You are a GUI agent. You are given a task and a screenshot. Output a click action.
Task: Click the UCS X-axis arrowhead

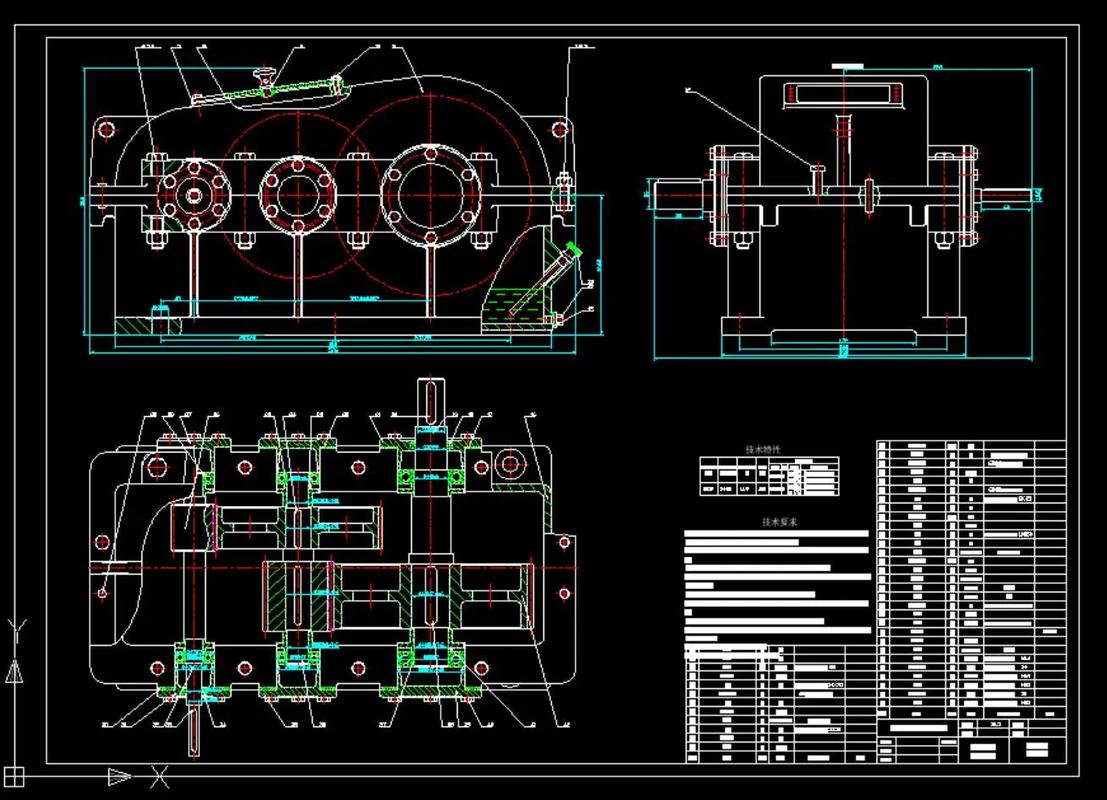[120, 776]
